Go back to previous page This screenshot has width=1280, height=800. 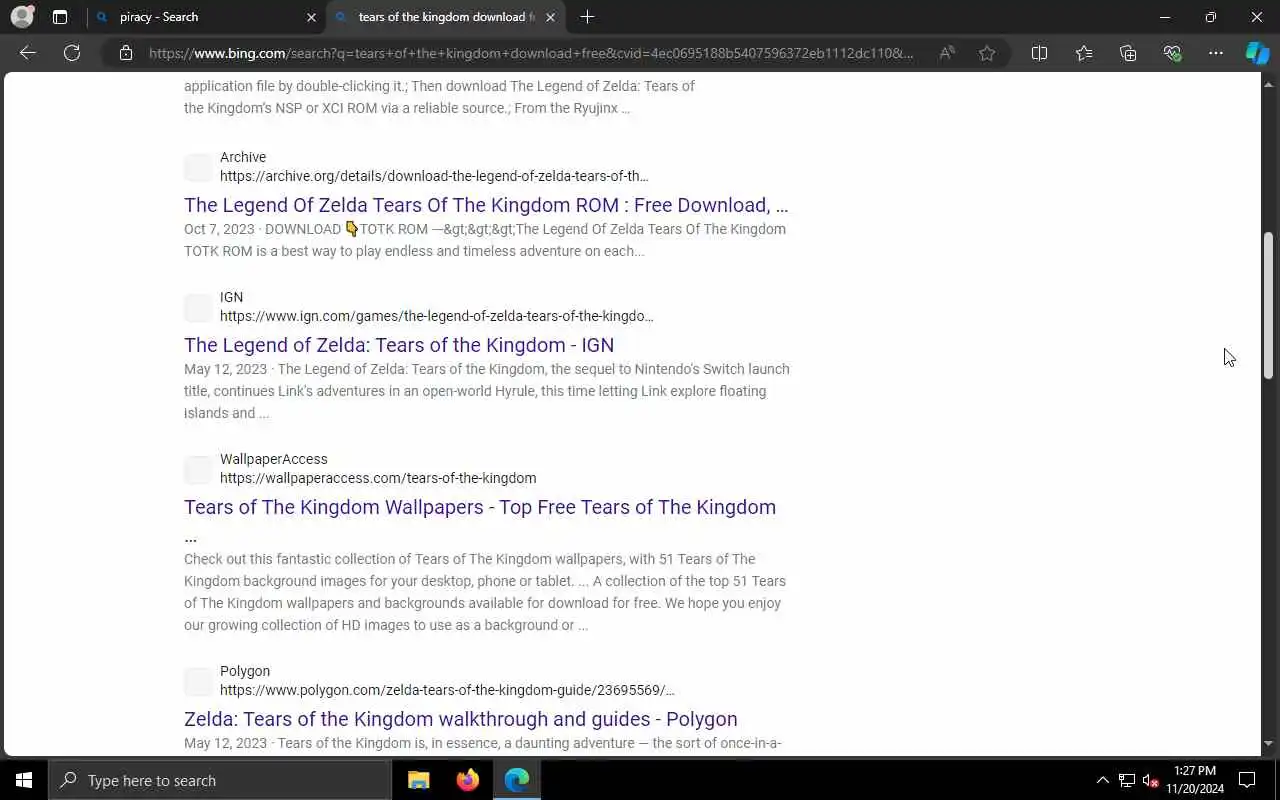click(28, 53)
